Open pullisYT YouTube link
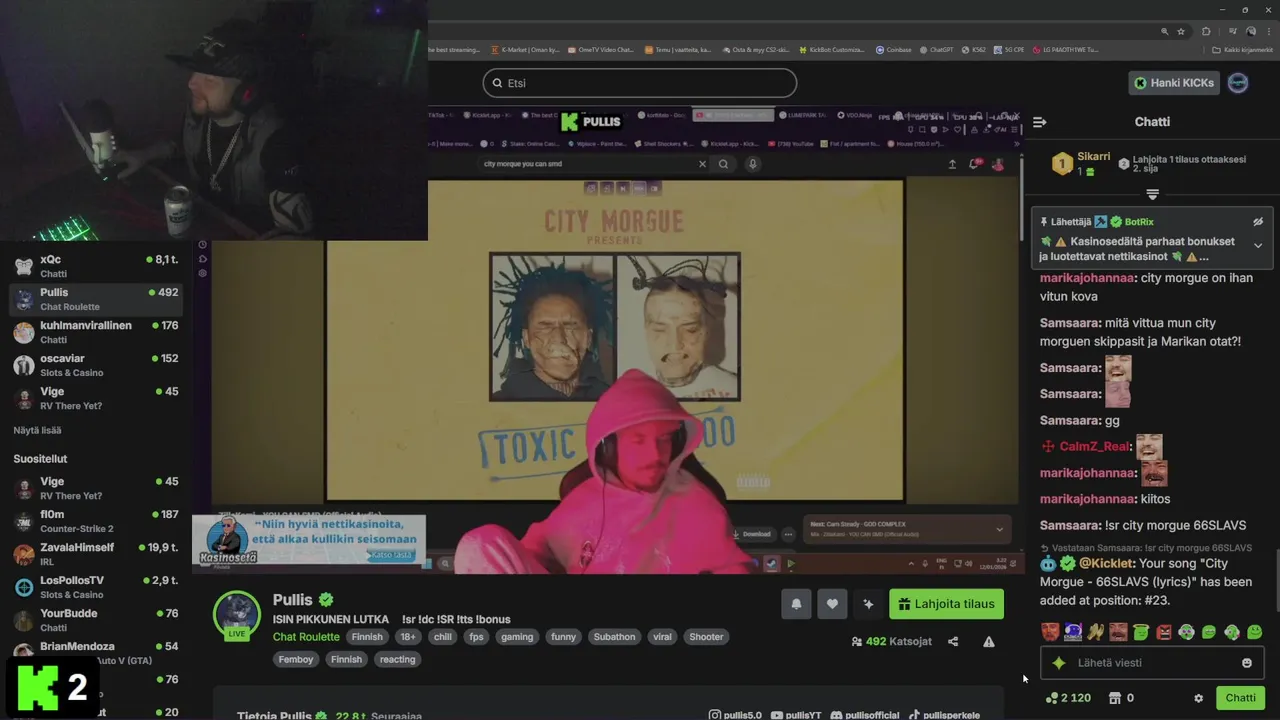 (795, 715)
